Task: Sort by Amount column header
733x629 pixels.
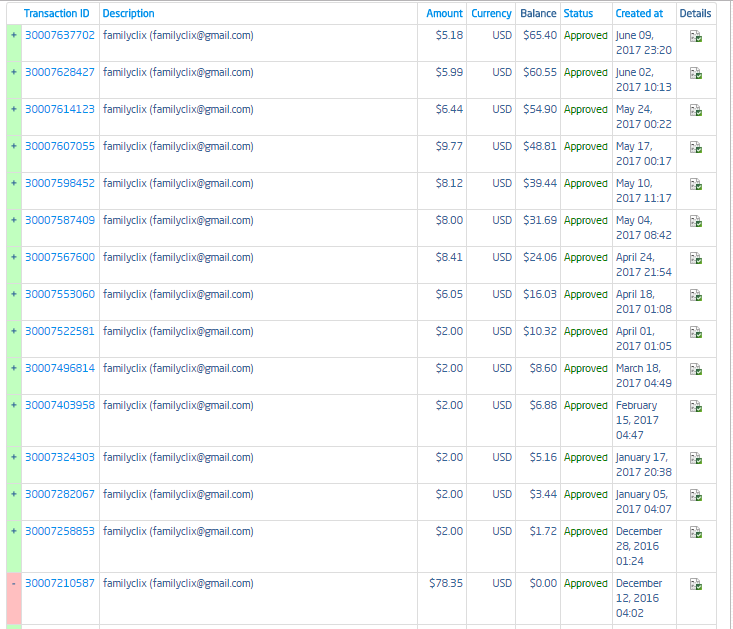Action: (444, 14)
